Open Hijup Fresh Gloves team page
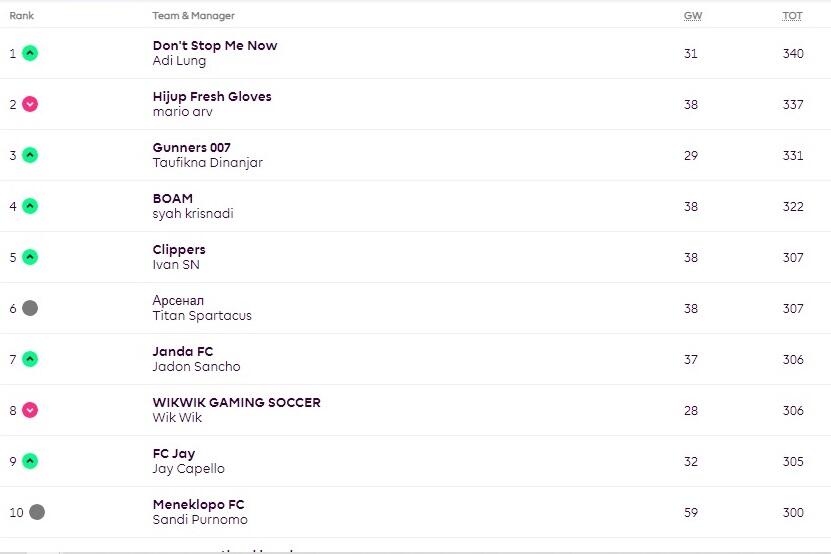 pyautogui.click(x=212, y=96)
